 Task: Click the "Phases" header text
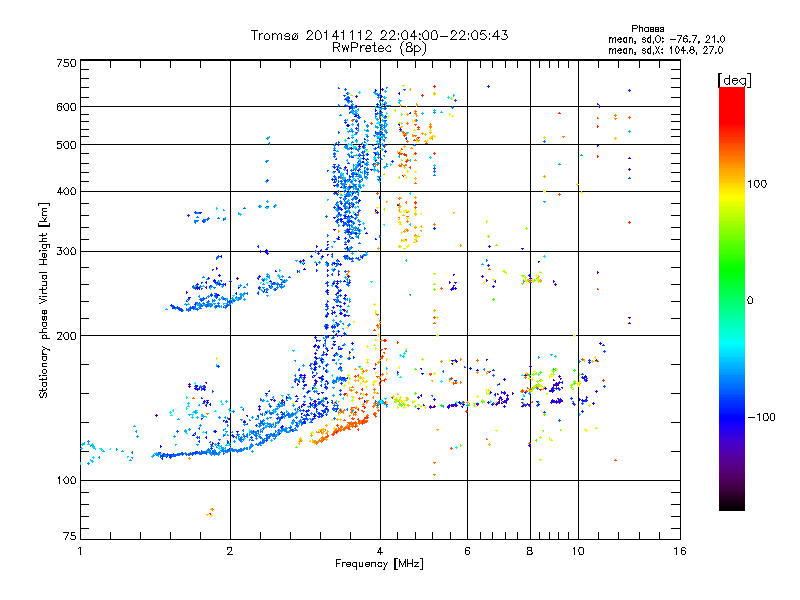coord(647,29)
